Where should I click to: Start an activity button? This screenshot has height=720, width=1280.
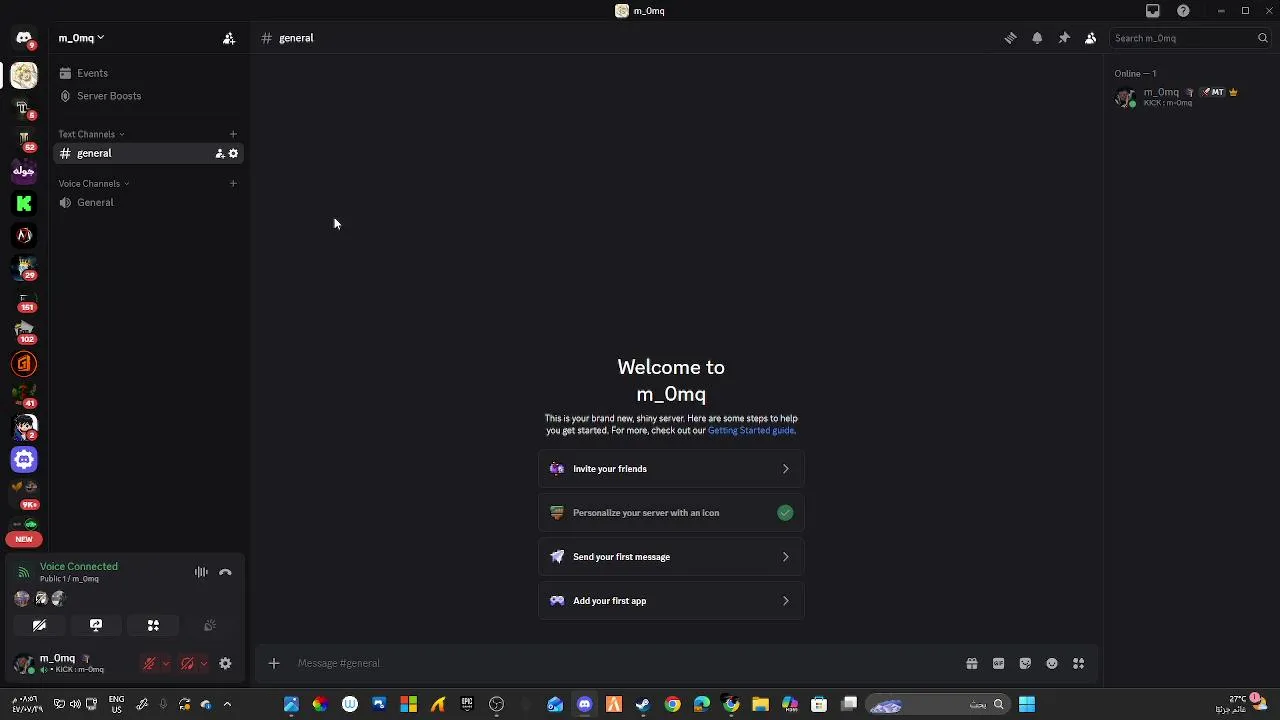click(153, 625)
